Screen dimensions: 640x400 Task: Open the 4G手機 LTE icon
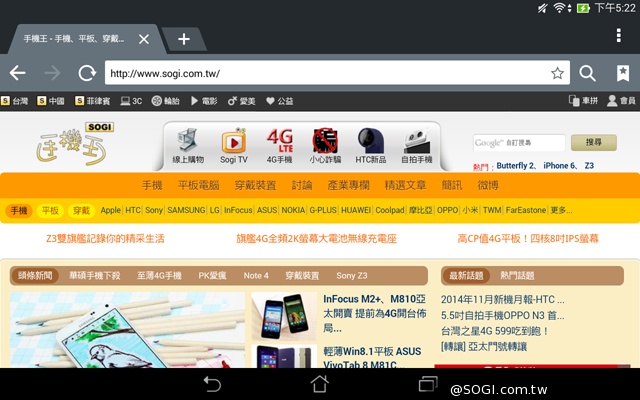[x=280, y=146]
